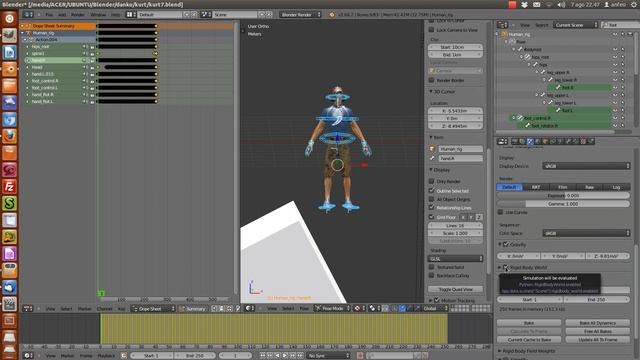This screenshot has height=360, width=640.
Task: Collapse the Action.004 channel group
Action: [x=25, y=40]
